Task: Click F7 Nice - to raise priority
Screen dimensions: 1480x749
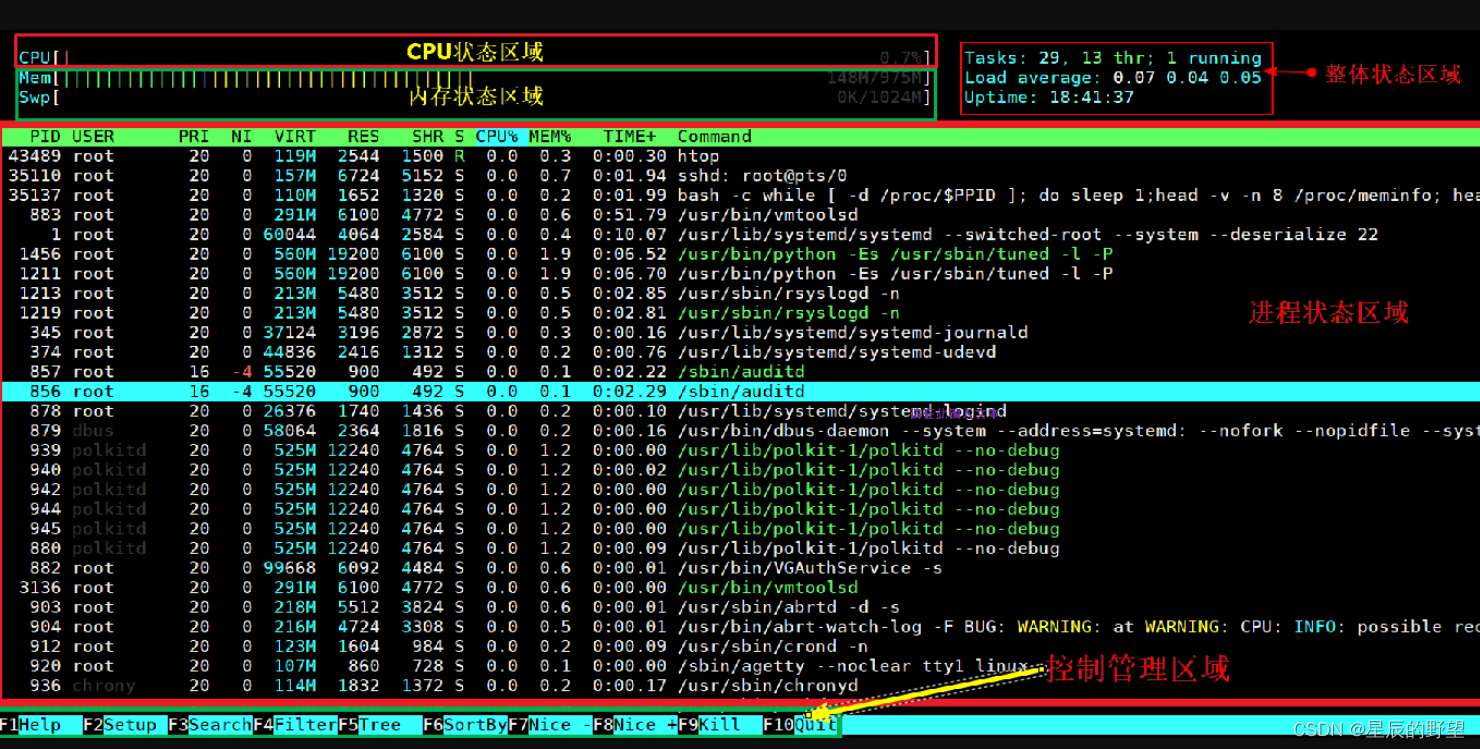Action: pos(550,725)
